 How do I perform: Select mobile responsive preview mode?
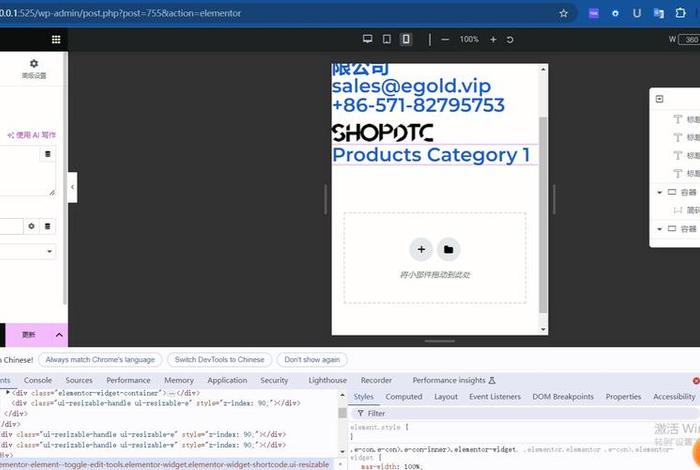[x=406, y=39]
